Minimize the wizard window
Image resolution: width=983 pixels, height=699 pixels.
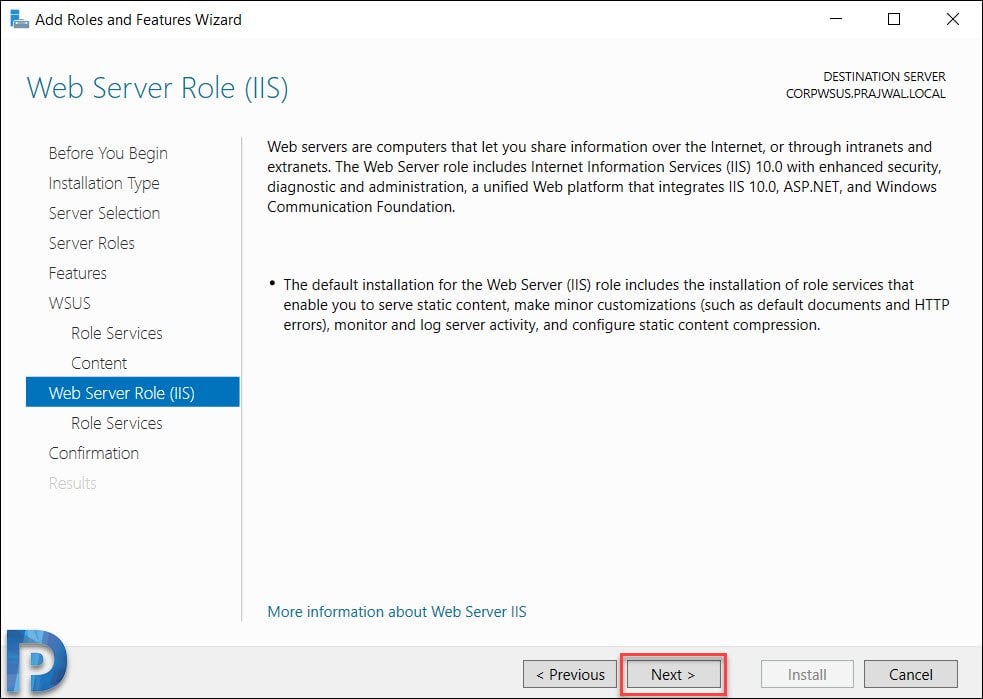(x=836, y=19)
